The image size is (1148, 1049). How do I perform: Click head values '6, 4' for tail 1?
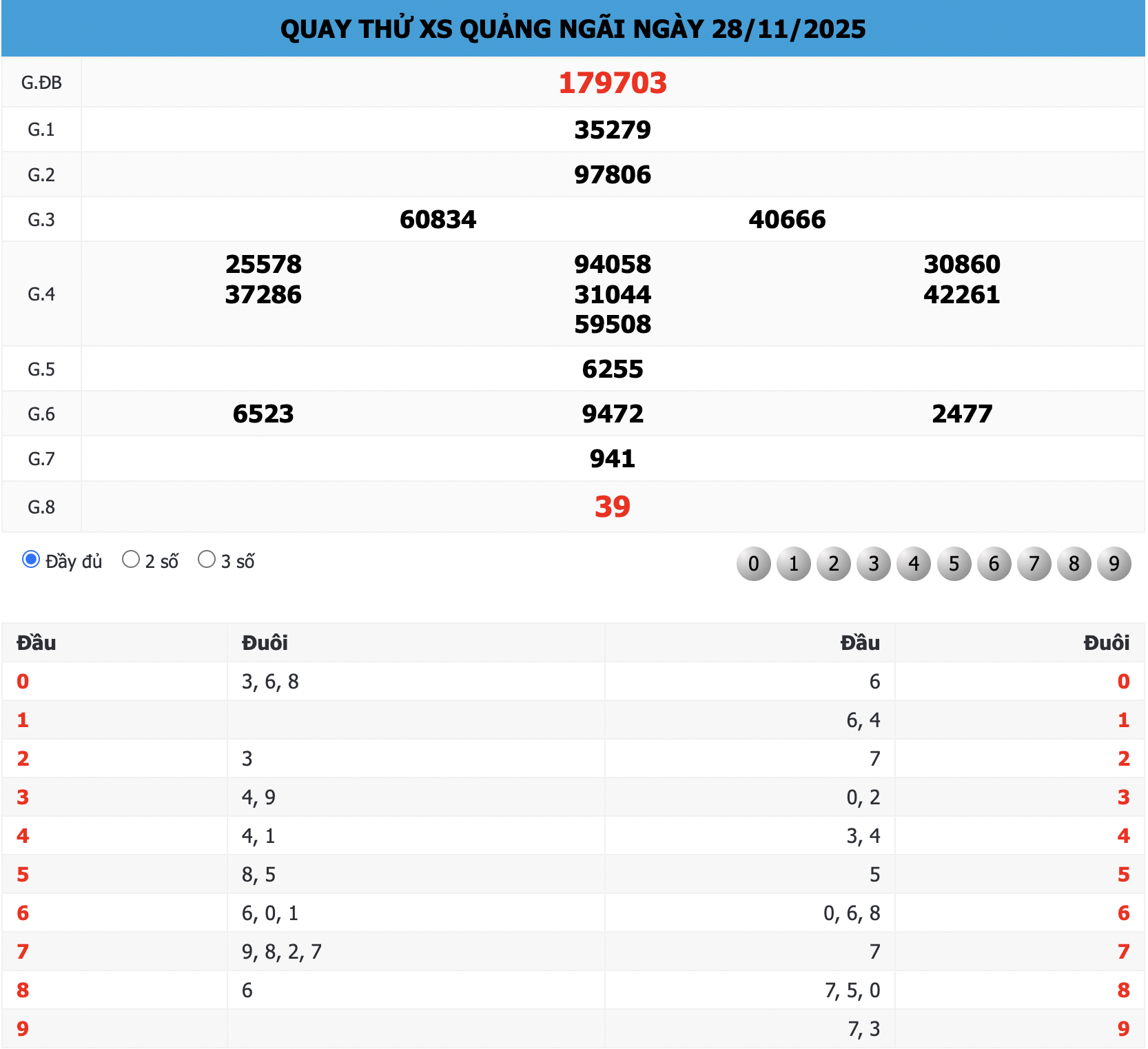click(863, 720)
